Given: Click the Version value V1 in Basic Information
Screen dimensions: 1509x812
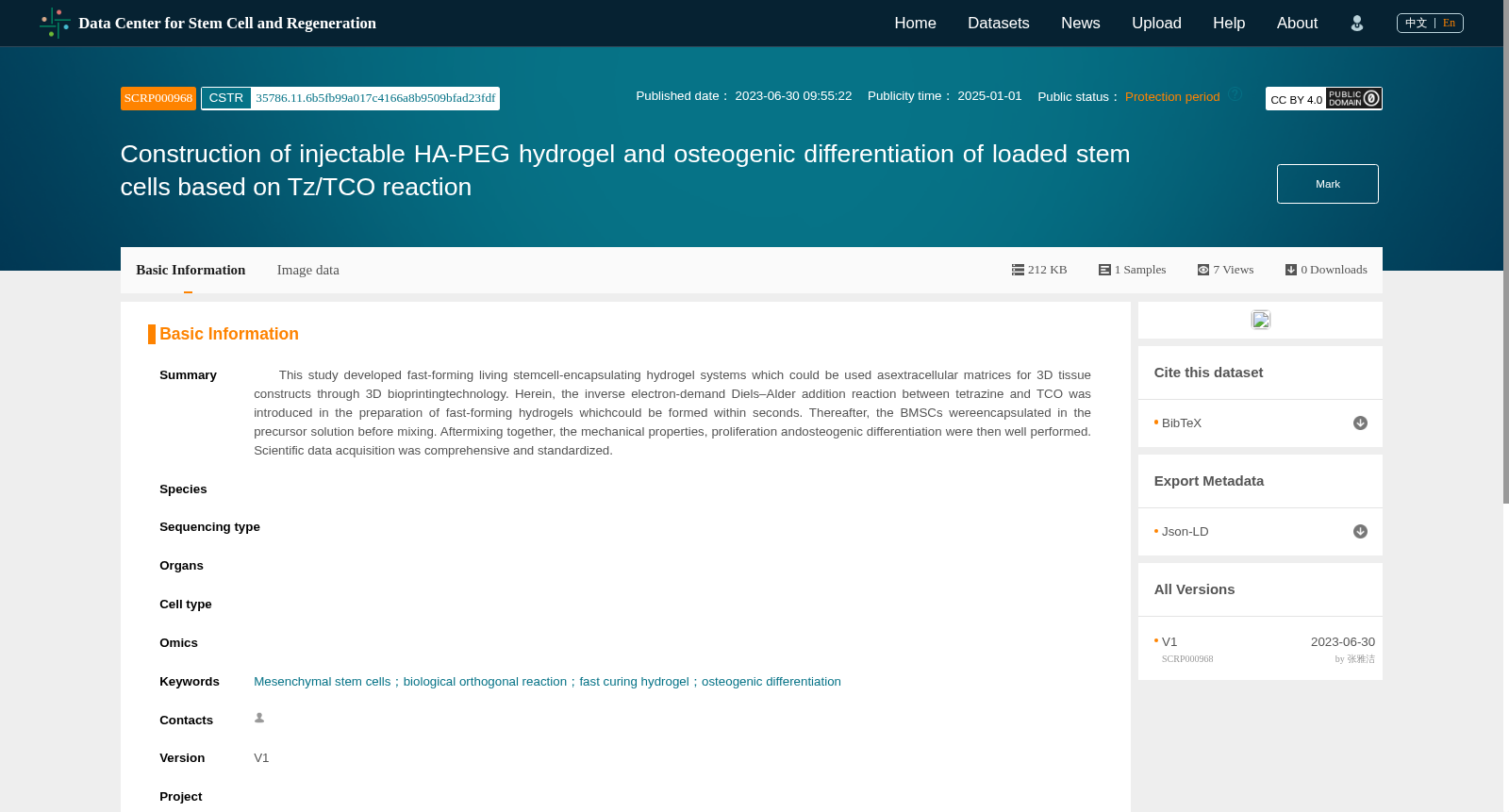Looking at the screenshot, I should (261, 758).
